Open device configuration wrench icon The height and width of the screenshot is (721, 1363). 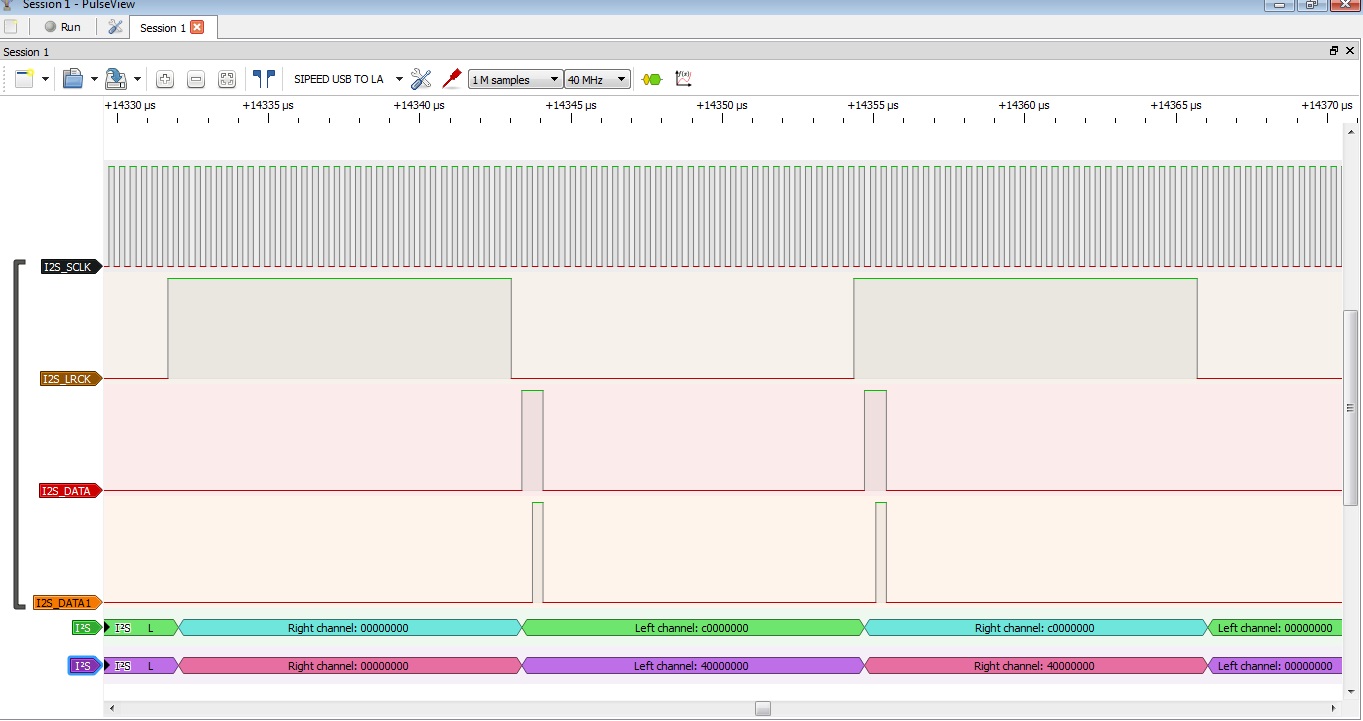coord(421,79)
